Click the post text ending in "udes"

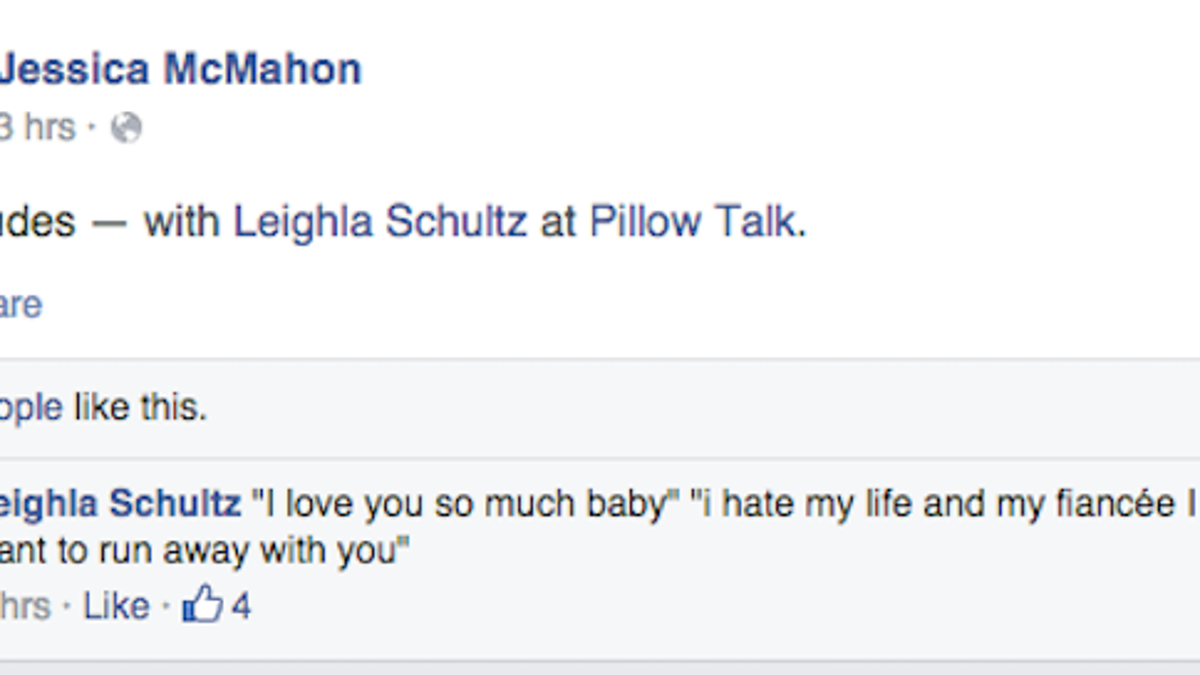38,222
